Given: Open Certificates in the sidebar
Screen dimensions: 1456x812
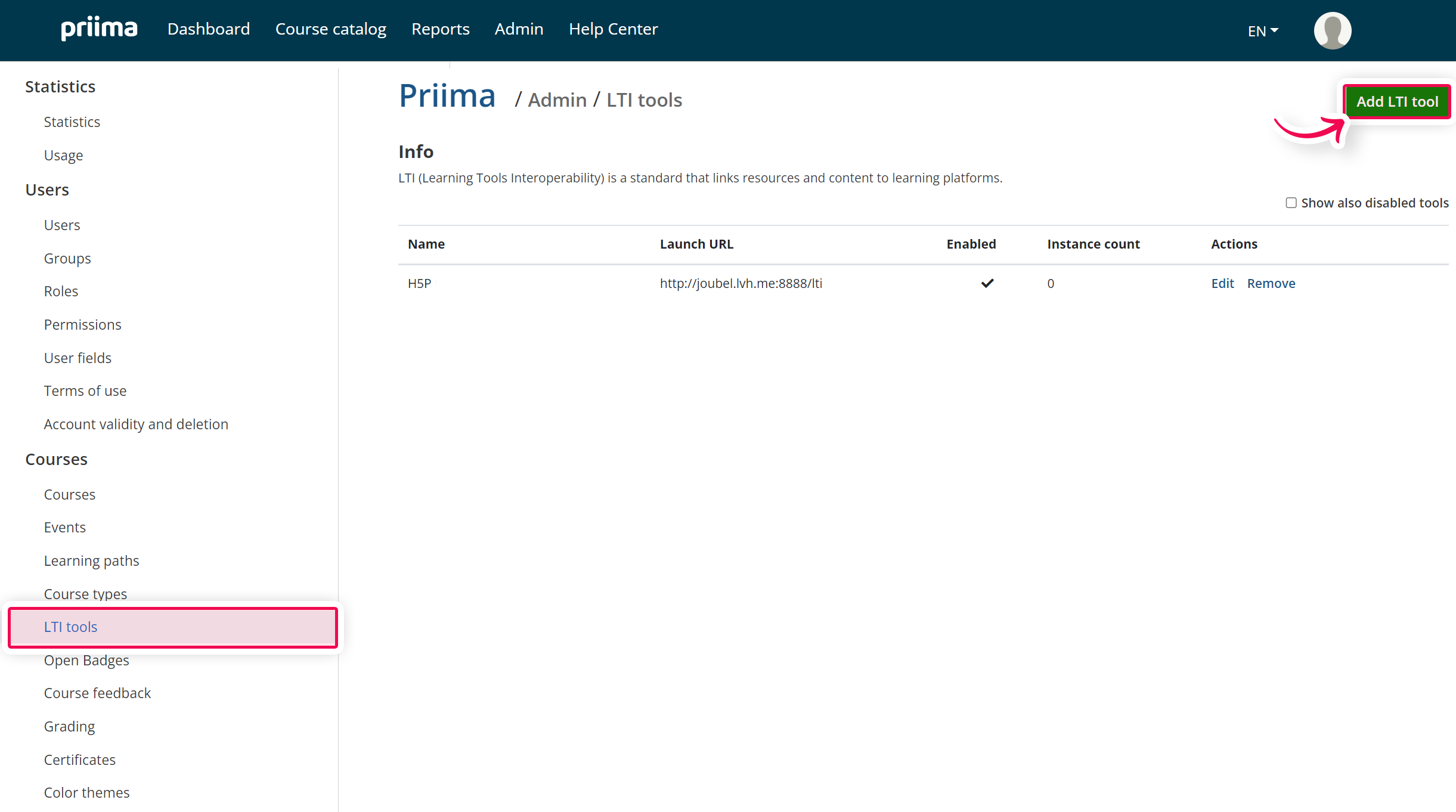Looking at the screenshot, I should (x=80, y=760).
